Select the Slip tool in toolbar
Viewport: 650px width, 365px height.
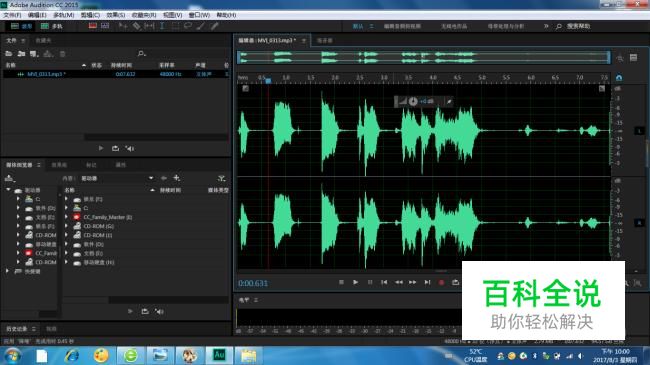click(x=149, y=26)
